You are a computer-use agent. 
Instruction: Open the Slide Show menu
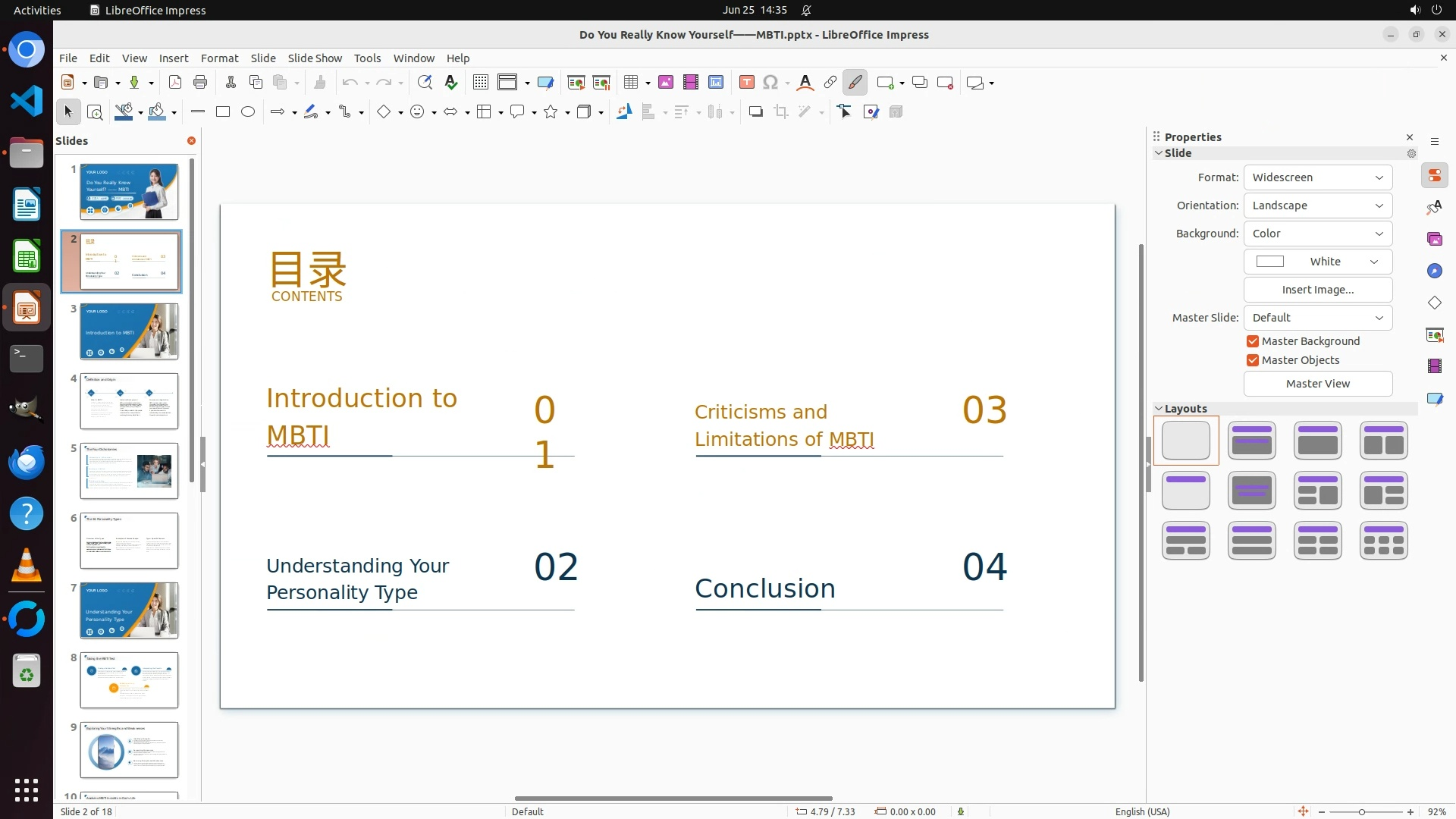(x=315, y=58)
